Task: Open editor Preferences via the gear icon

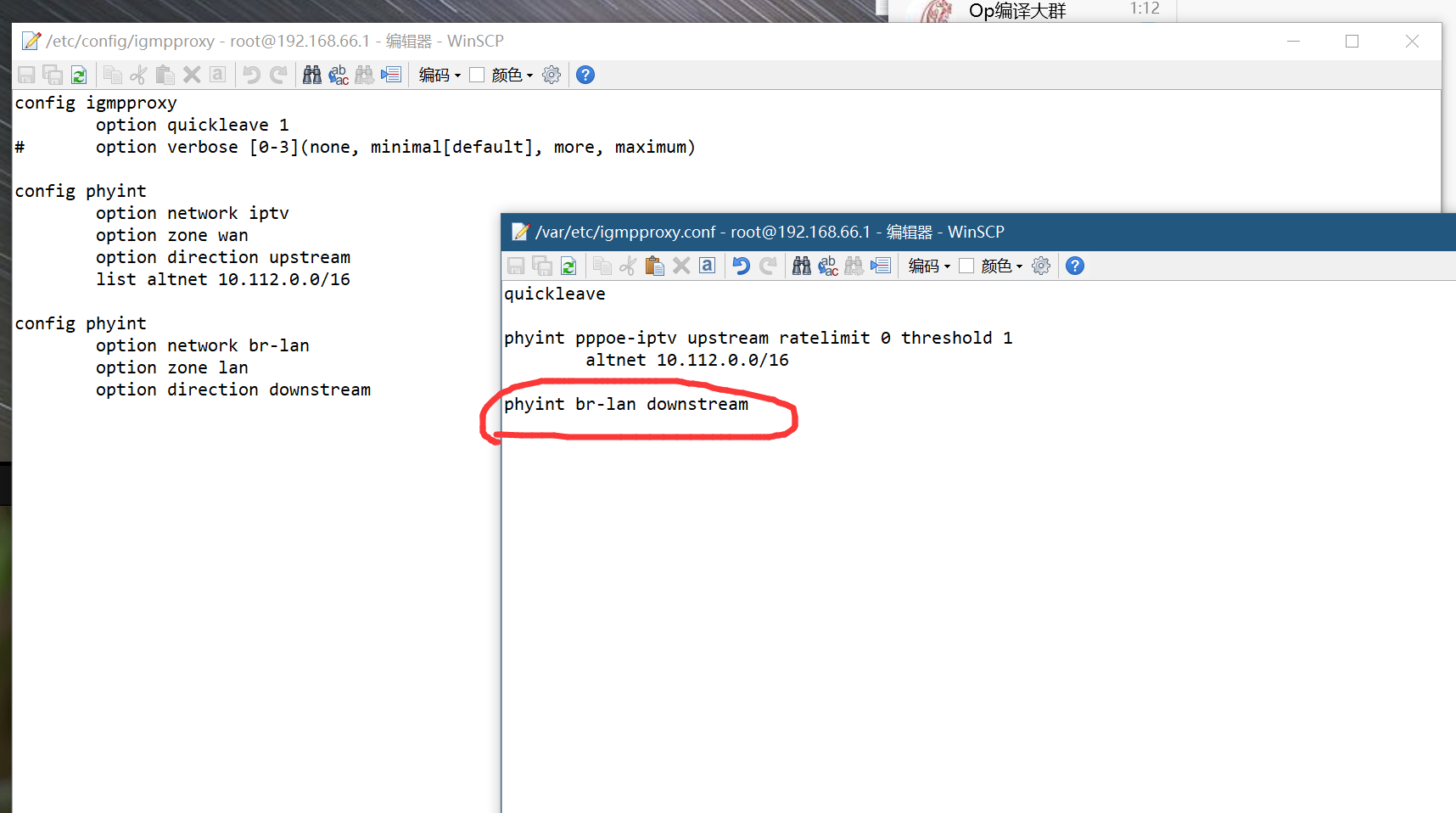Action: [x=1041, y=265]
